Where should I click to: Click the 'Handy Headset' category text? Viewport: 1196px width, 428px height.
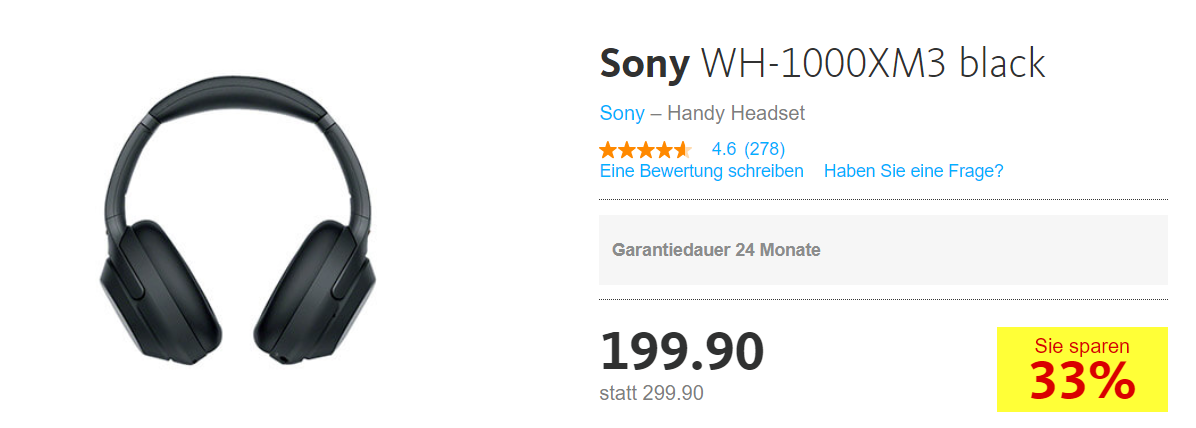[736, 113]
